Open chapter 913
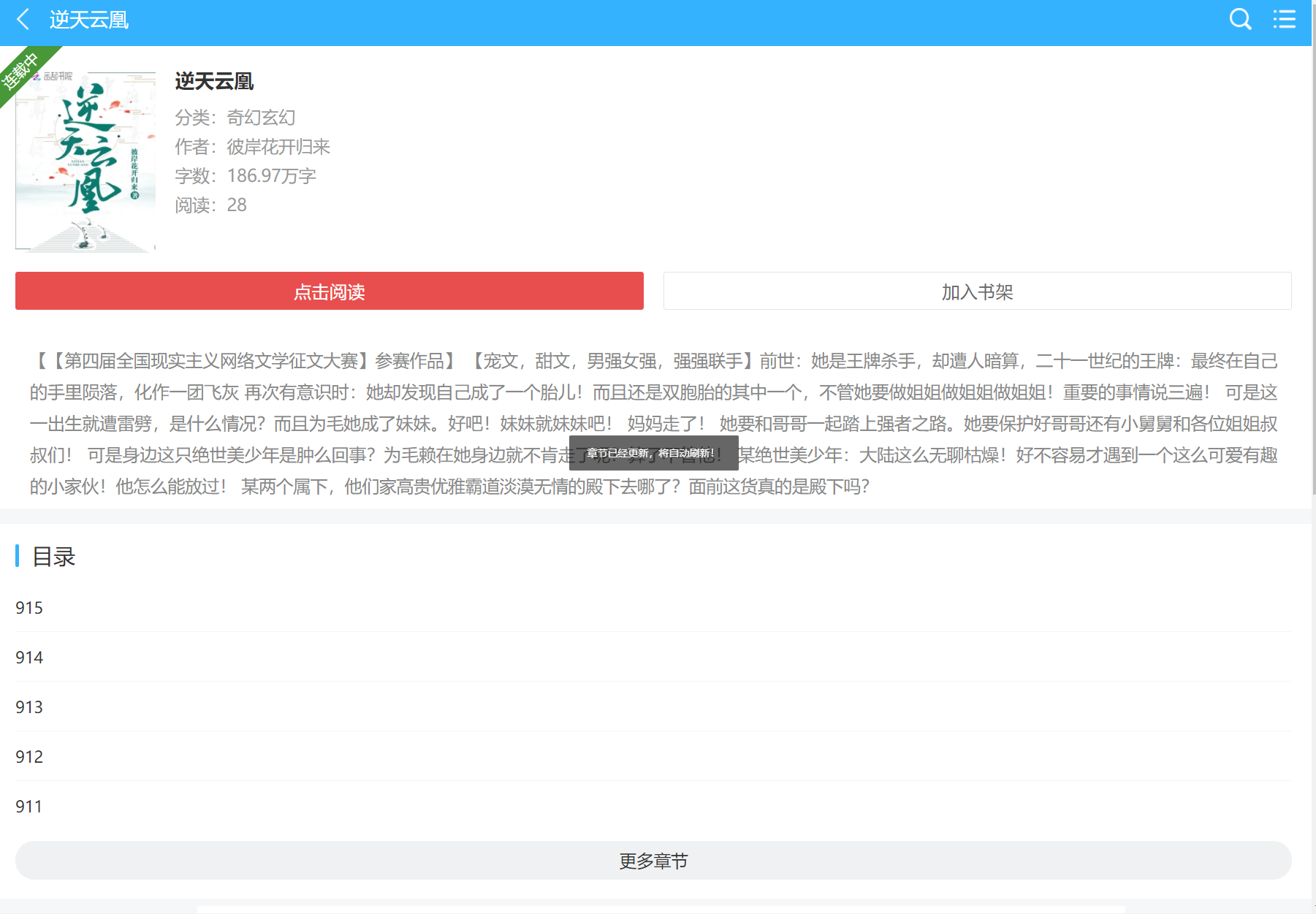The width and height of the screenshot is (1316, 914). point(29,707)
